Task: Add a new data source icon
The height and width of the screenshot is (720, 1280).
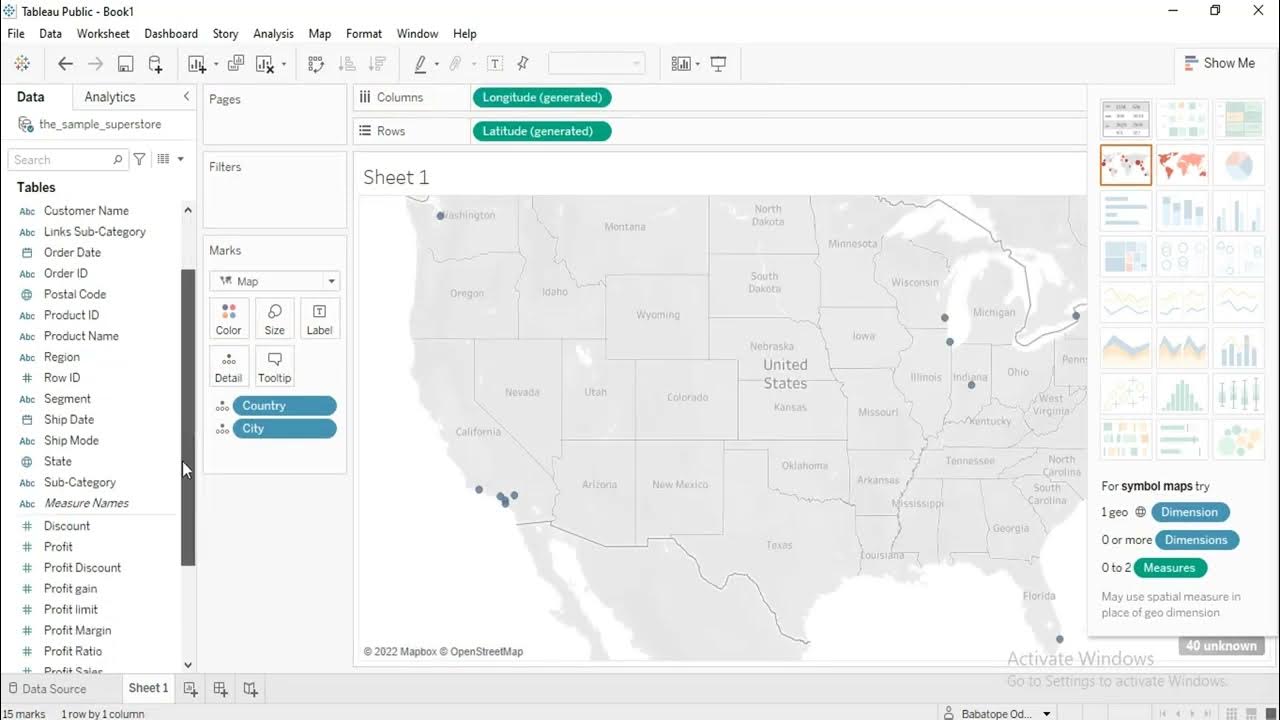Action: point(155,64)
